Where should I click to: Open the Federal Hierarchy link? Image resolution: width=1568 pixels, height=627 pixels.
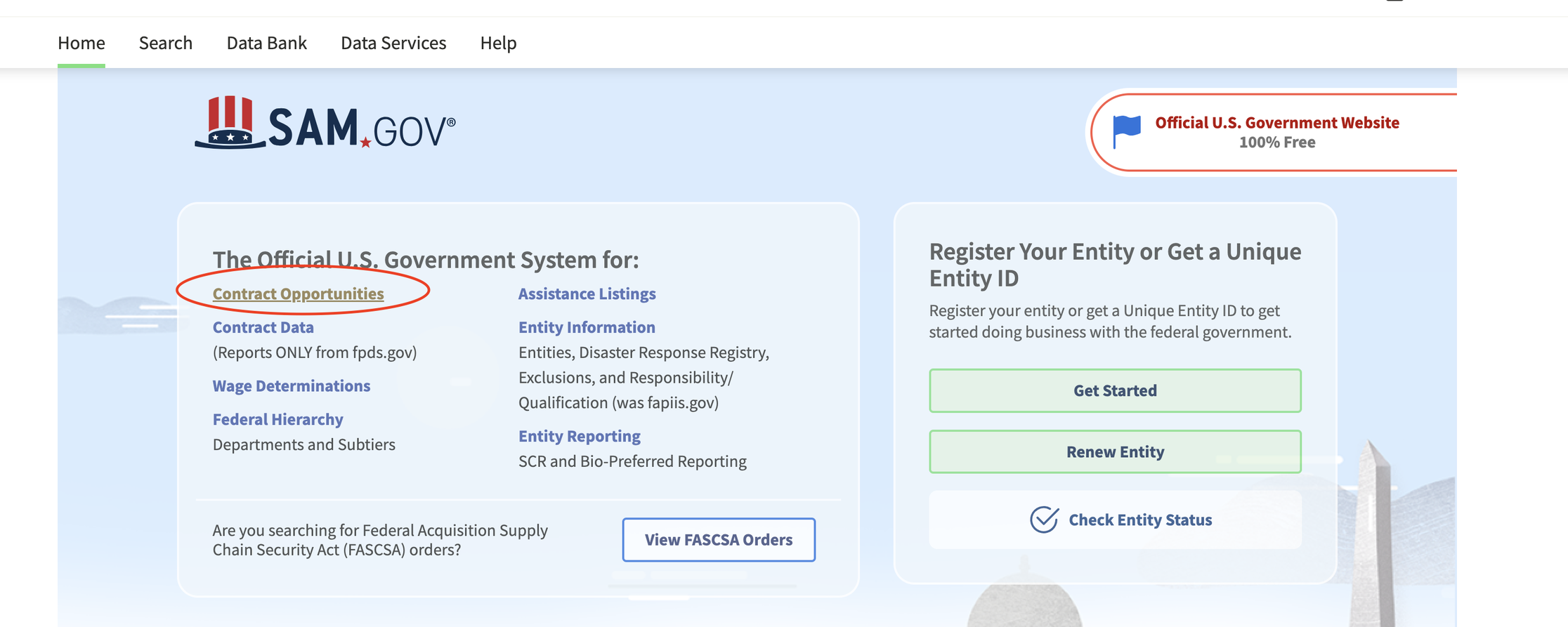(278, 419)
